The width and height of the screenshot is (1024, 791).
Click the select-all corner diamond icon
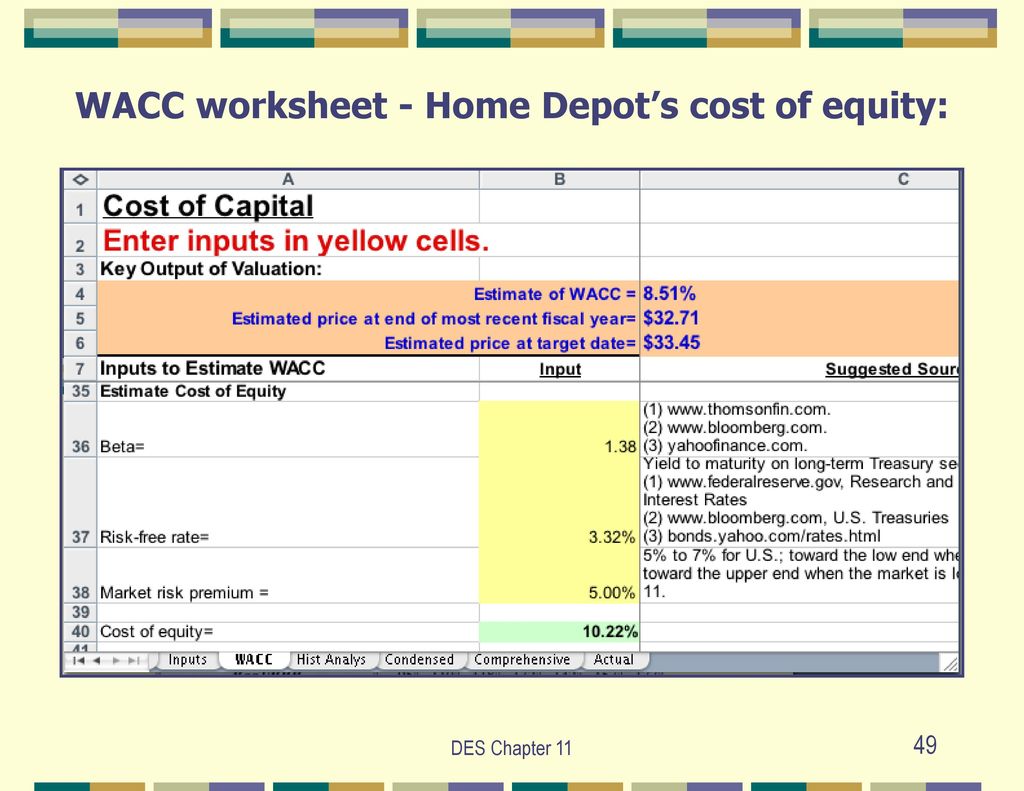coord(80,180)
